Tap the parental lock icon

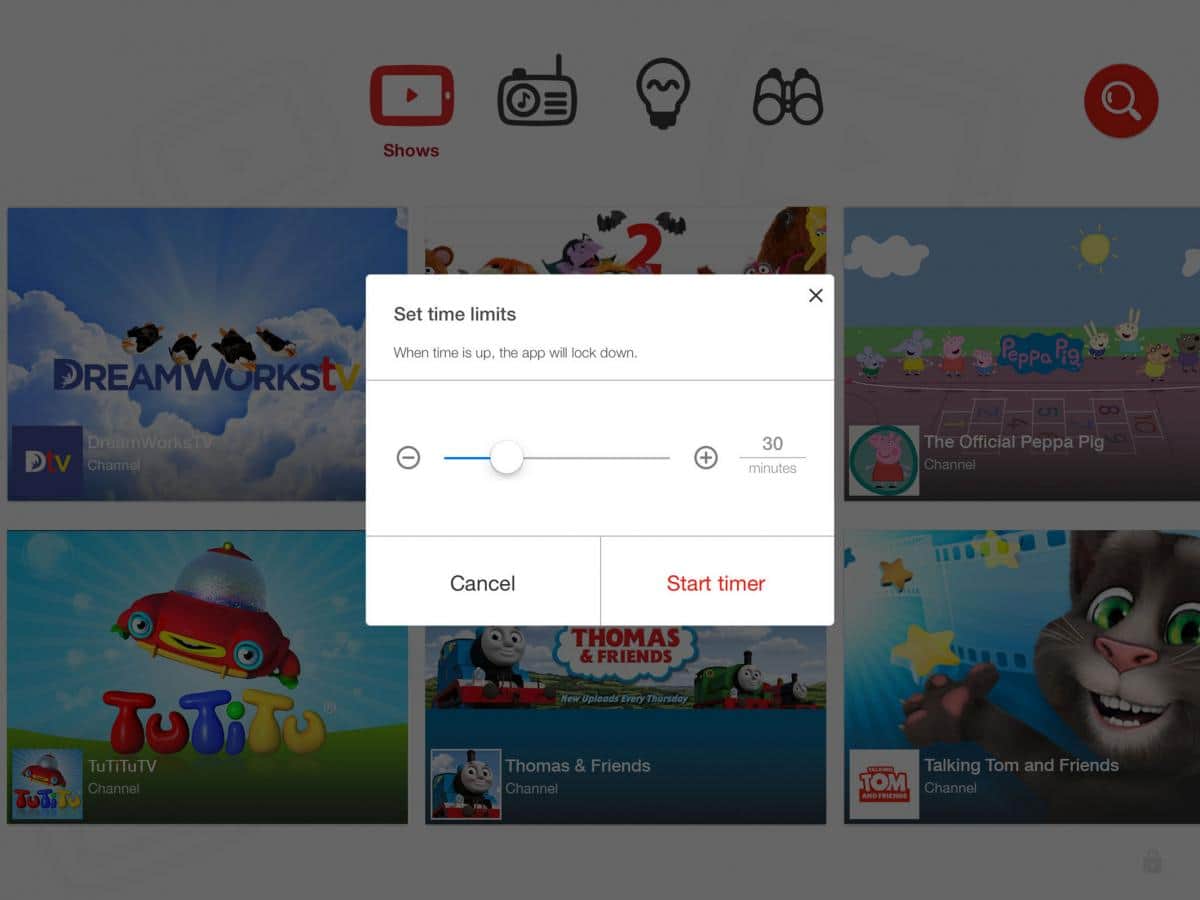(x=1152, y=861)
